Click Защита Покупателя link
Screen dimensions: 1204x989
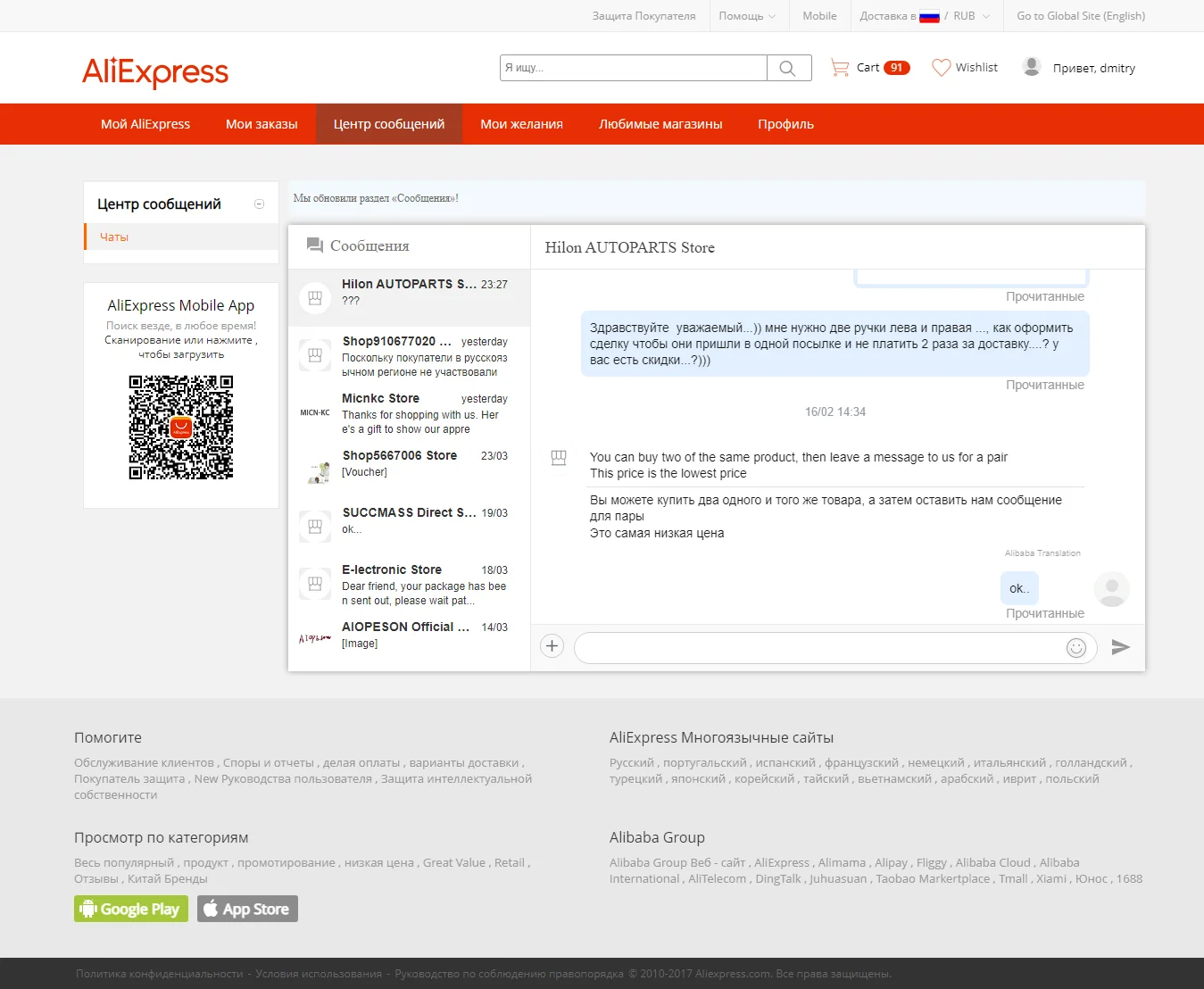(x=644, y=16)
